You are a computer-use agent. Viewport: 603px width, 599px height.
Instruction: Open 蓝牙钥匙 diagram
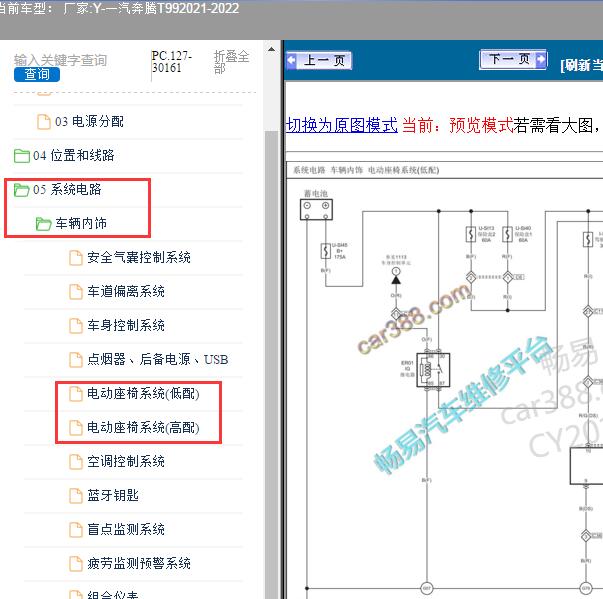(113, 495)
